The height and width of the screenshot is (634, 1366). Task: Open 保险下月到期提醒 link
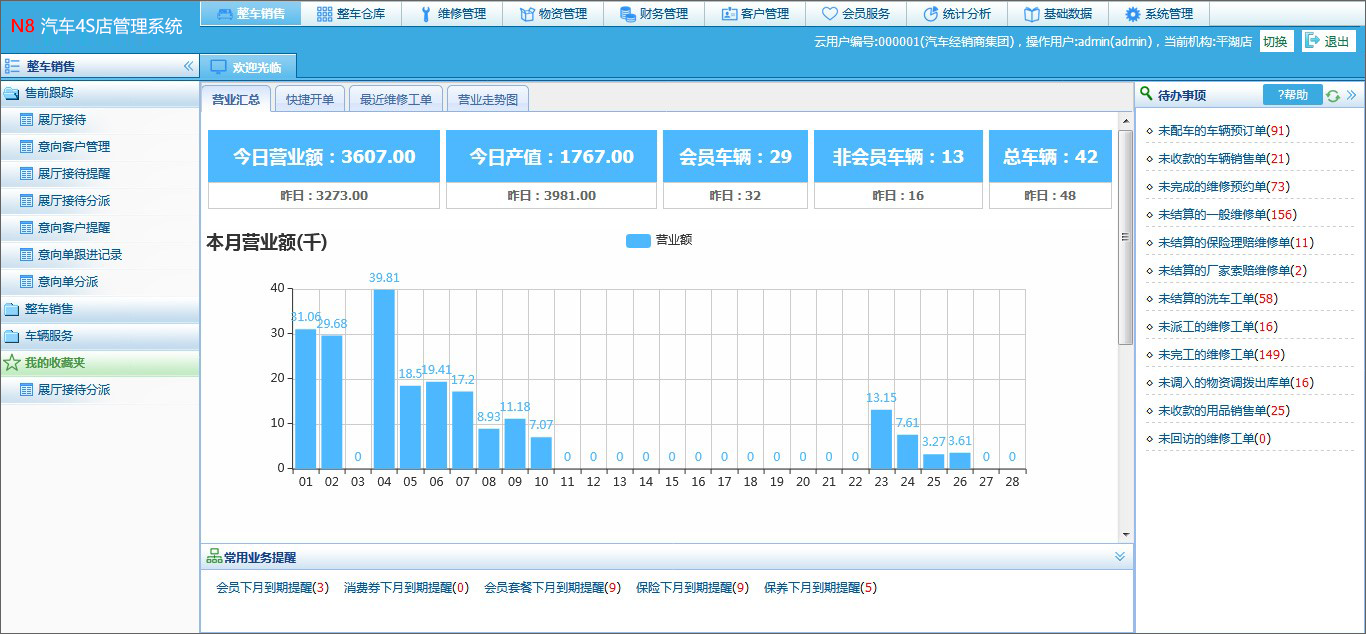692,588
